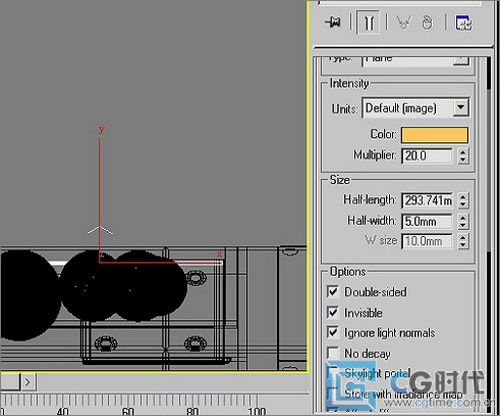Uncheck the Invisible option
Image resolution: width=500 pixels, height=416 pixels.
[333, 312]
